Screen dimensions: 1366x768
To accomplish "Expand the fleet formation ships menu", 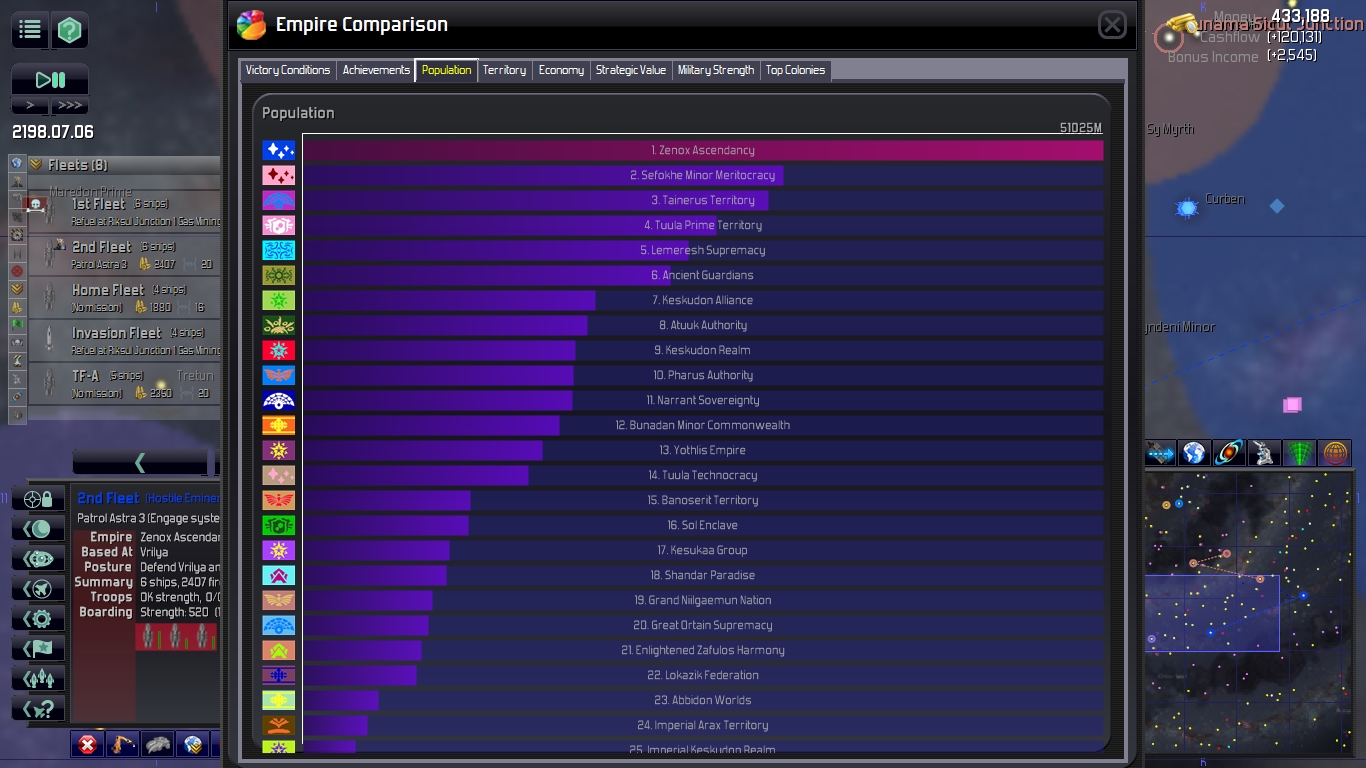I will [x=39, y=678].
